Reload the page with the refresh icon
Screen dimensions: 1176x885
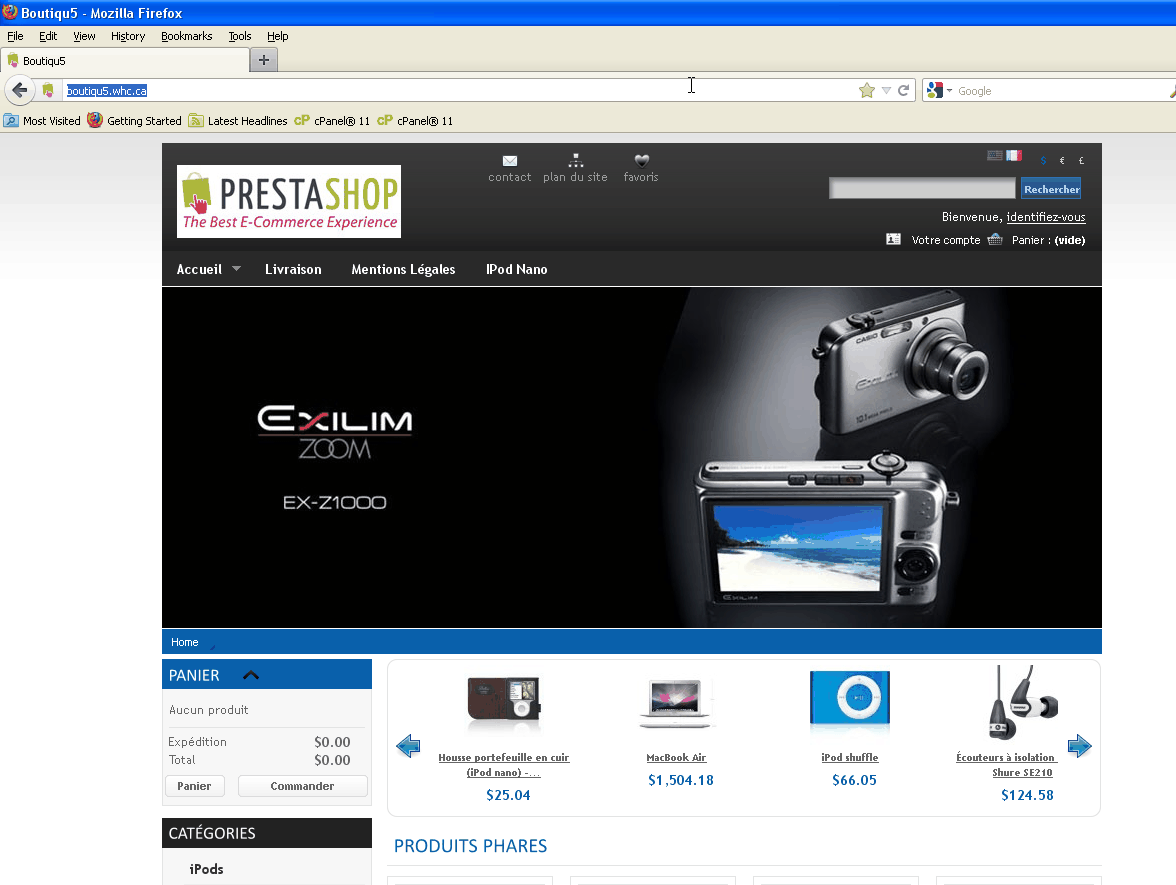click(x=904, y=91)
